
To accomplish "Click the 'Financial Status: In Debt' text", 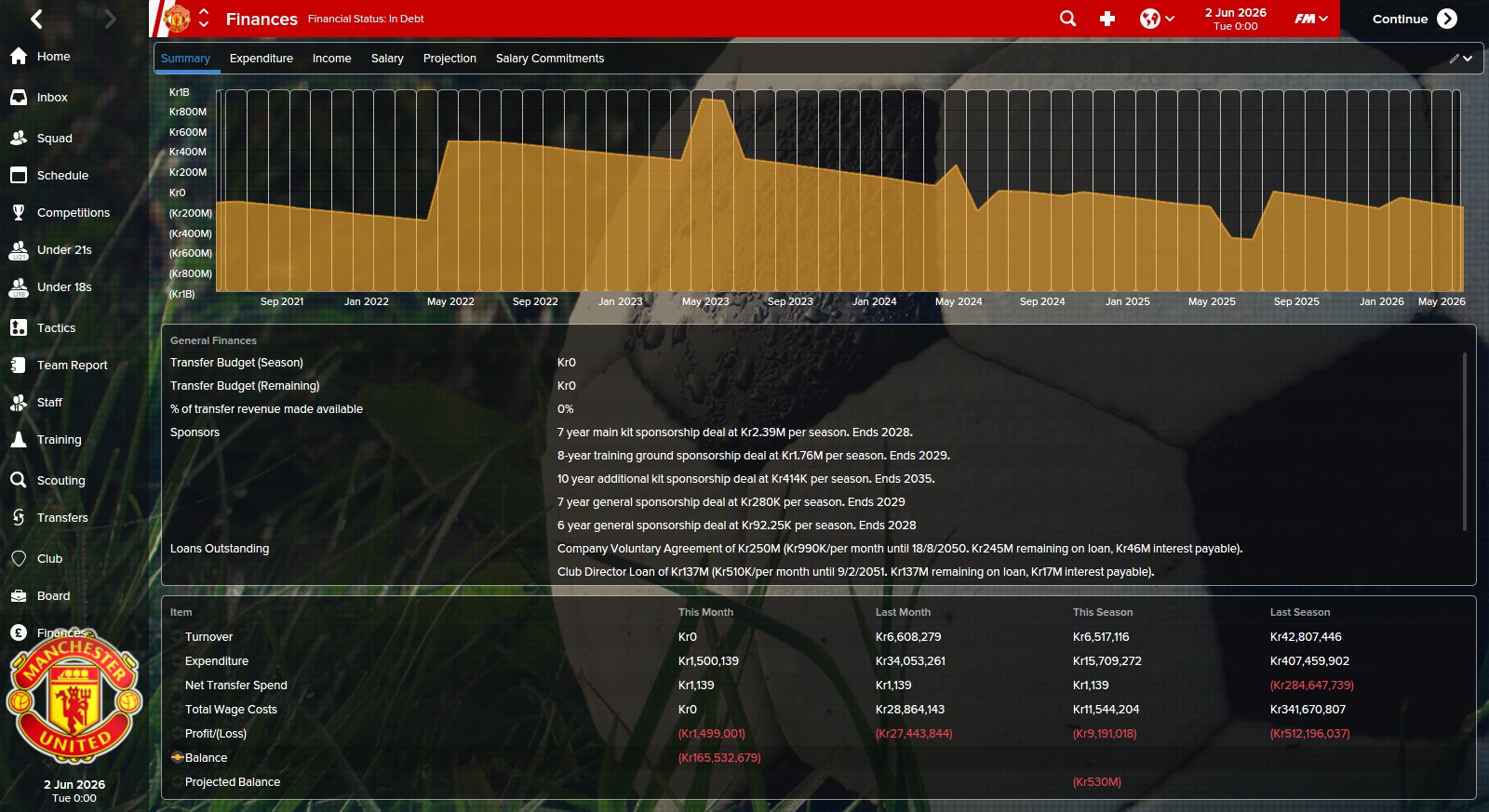I will pos(366,19).
